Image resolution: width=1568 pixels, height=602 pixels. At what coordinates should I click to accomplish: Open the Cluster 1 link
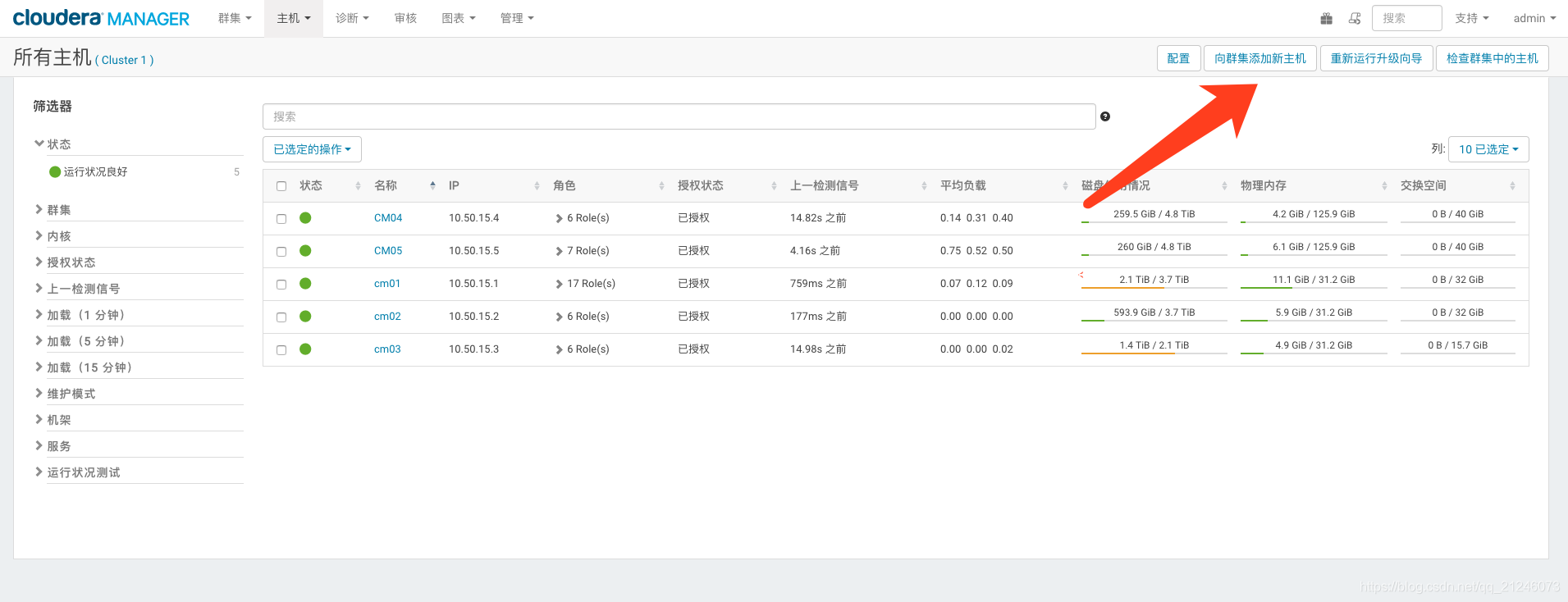click(x=125, y=60)
